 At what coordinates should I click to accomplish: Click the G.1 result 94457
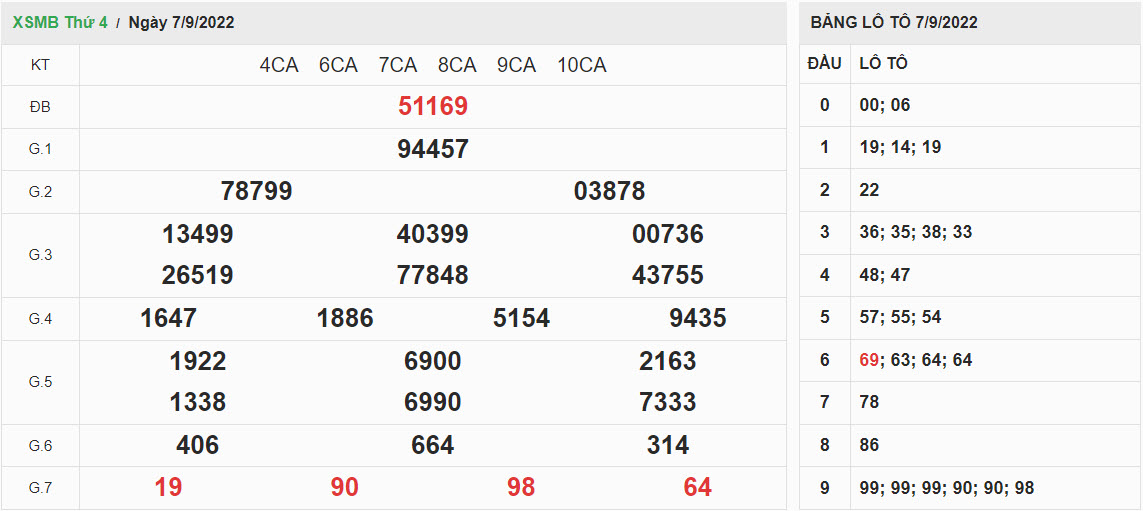click(x=432, y=149)
